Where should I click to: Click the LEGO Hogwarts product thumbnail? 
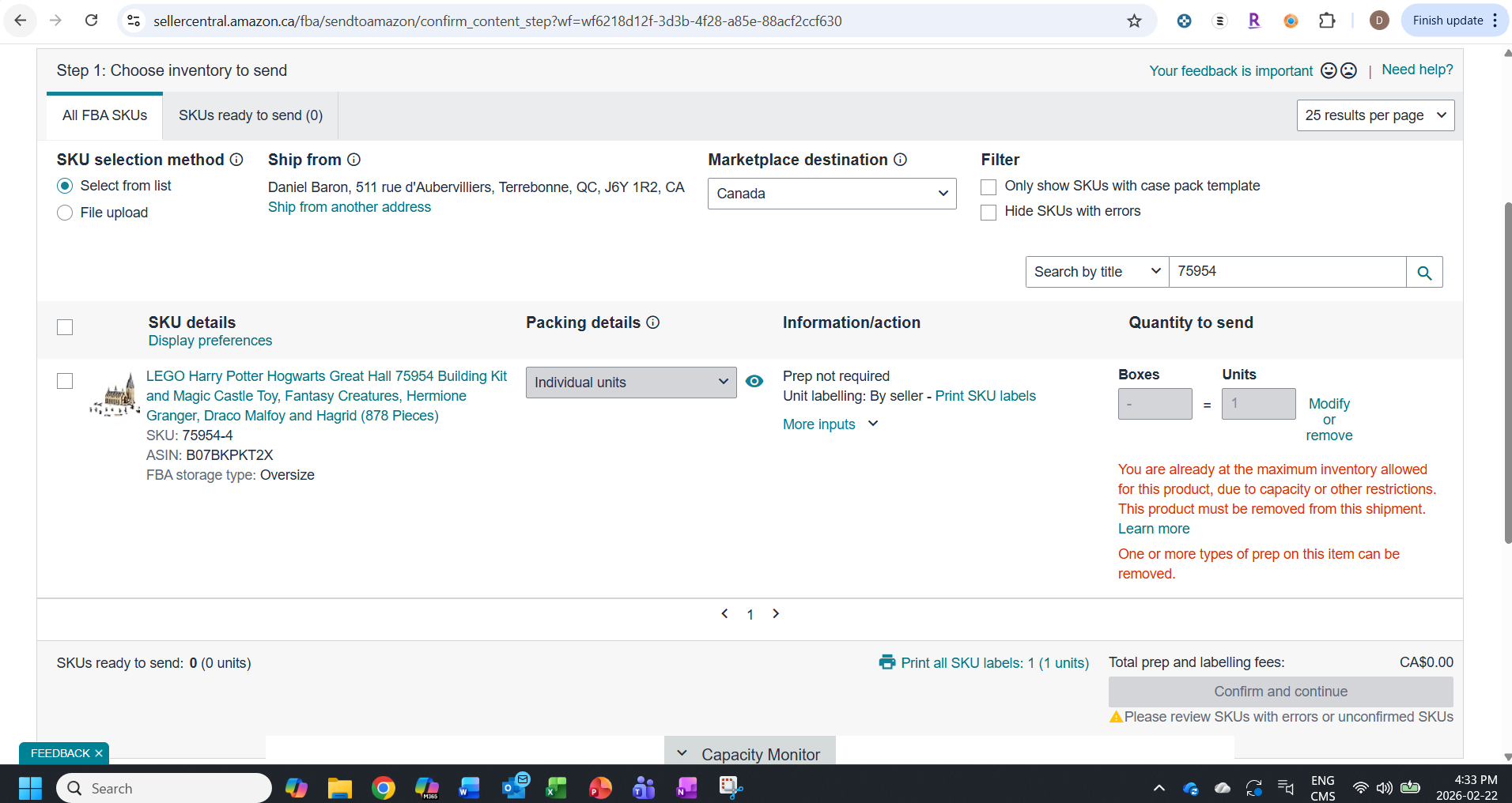tap(115, 394)
